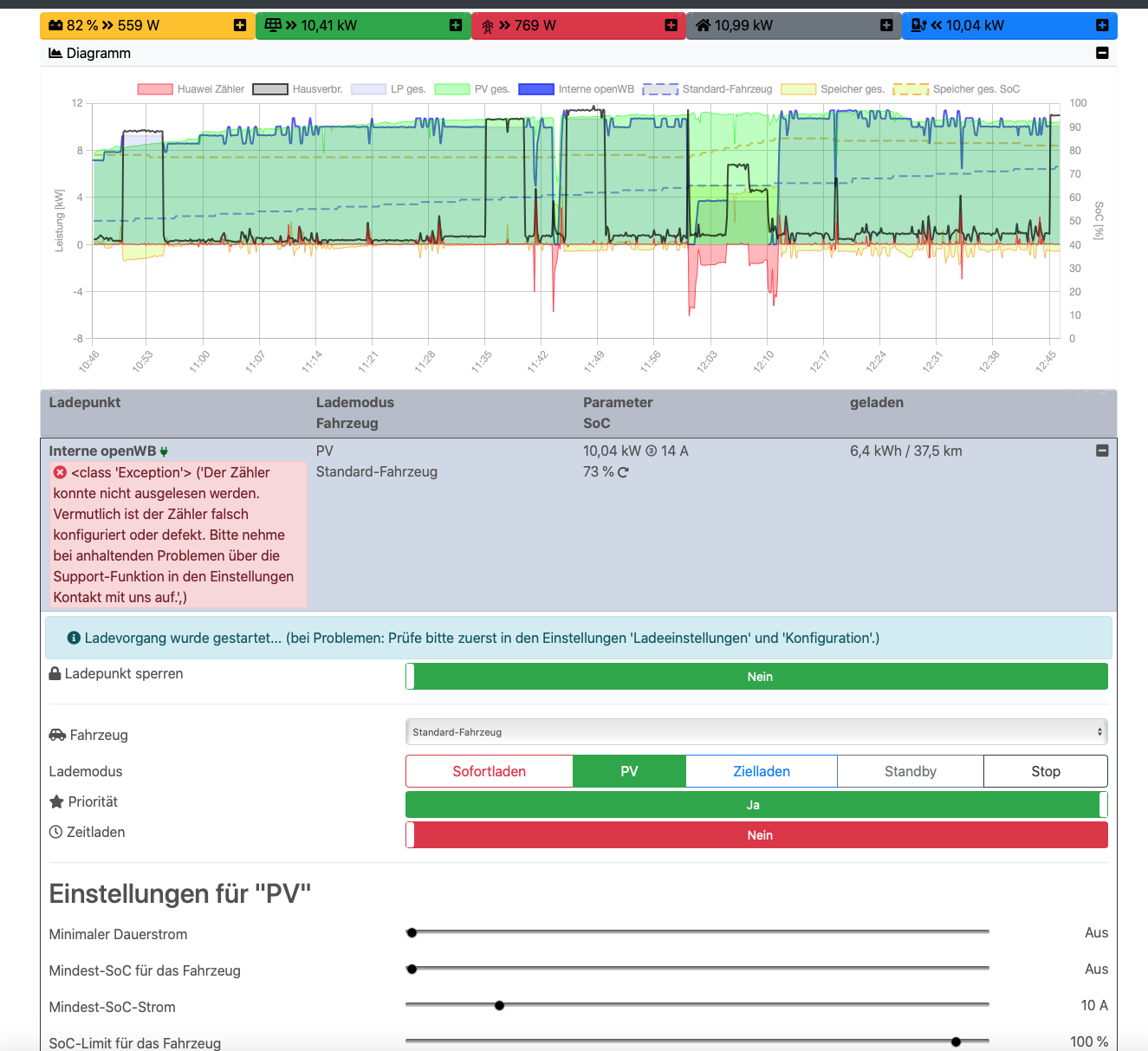Click the info icon in Ladevorgang notice
Viewport: 1148px width, 1051px height.
coord(74,638)
